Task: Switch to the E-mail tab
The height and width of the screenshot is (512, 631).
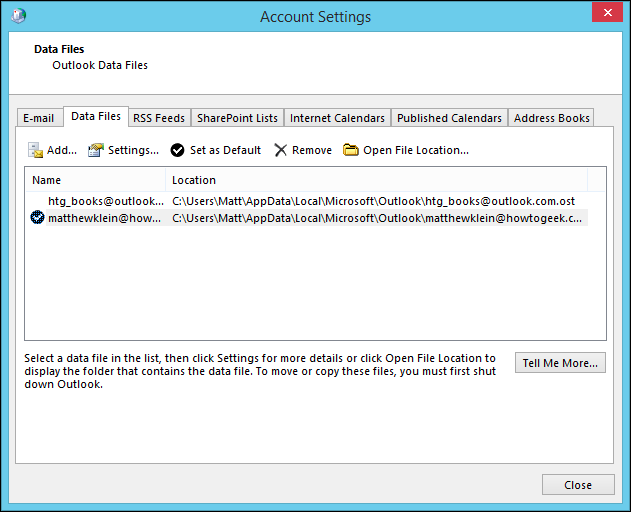Action: click(39, 118)
